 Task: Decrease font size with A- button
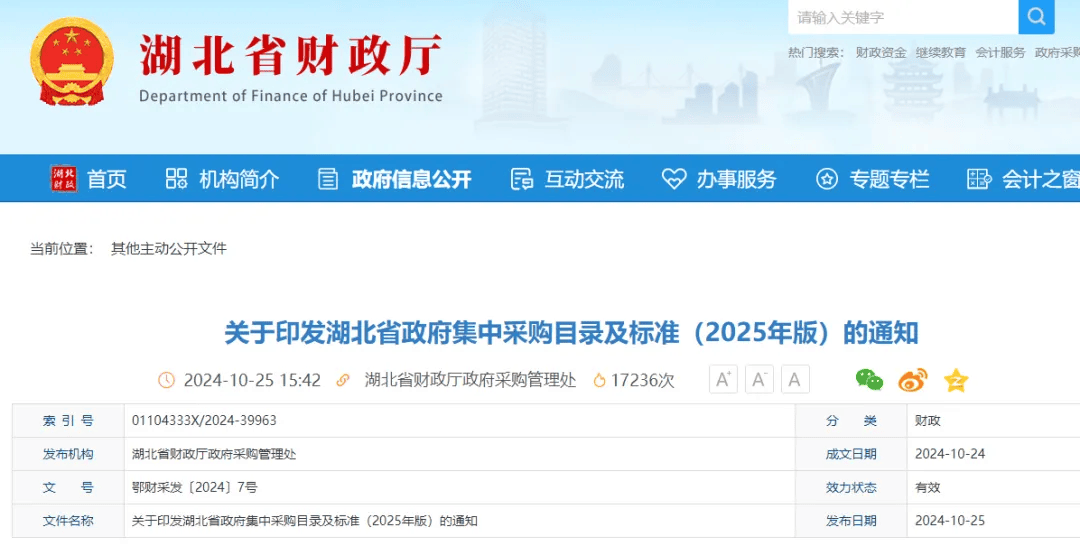[759, 379]
